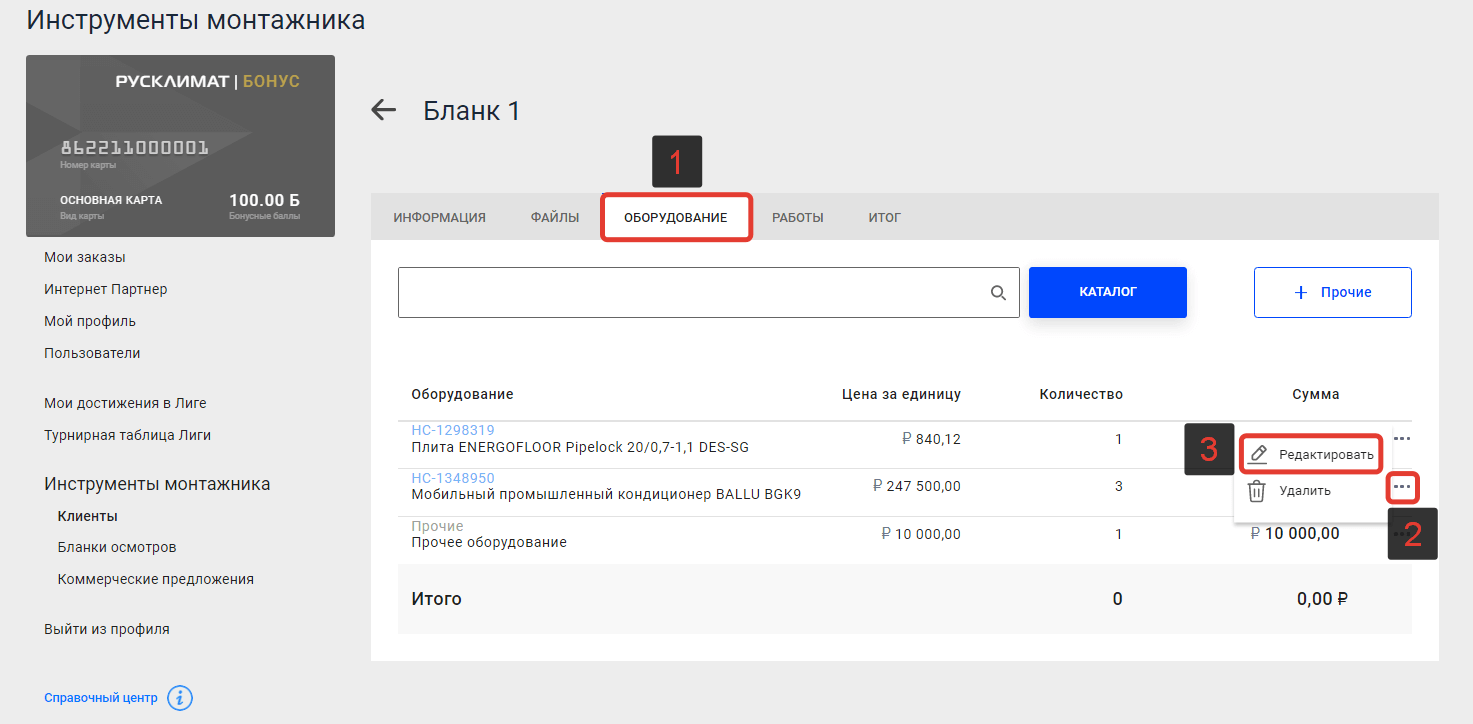Click the Прочие add button
The height and width of the screenshot is (724, 1473).
tap(1333, 292)
